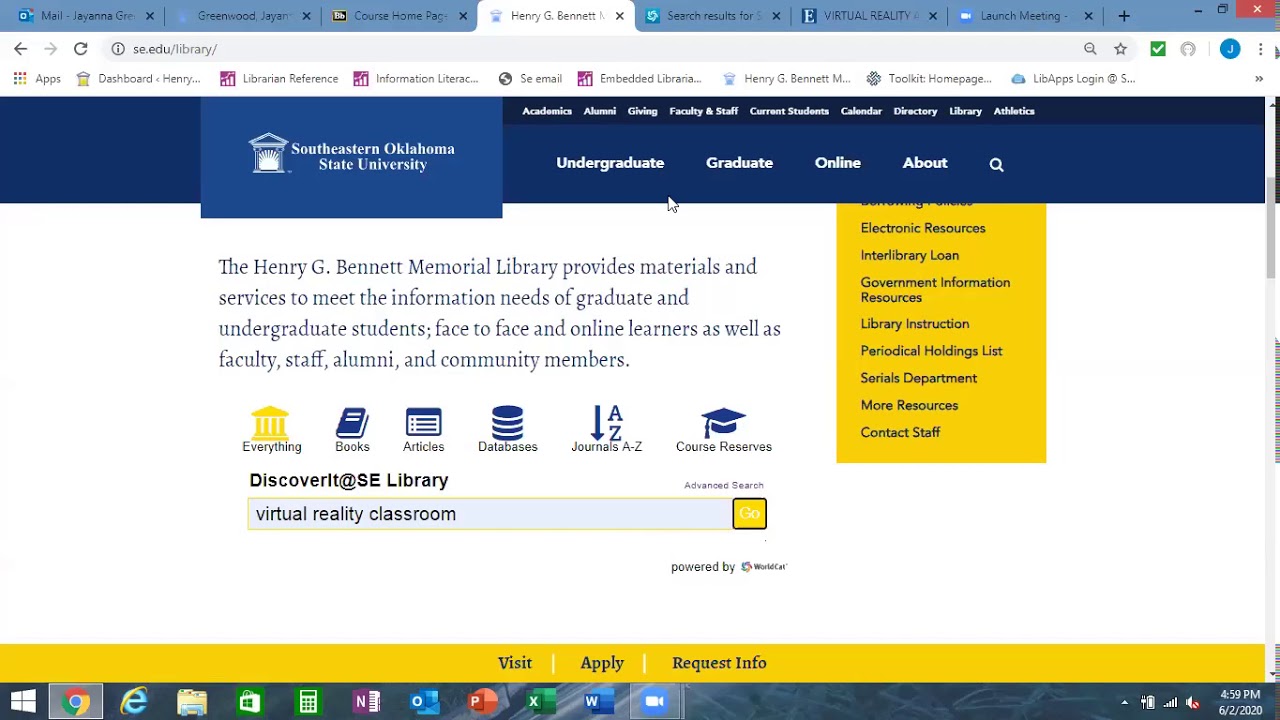Screen dimensions: 1280x720
Task: Open the LibApps Login bookmark
Action: 1073,78
